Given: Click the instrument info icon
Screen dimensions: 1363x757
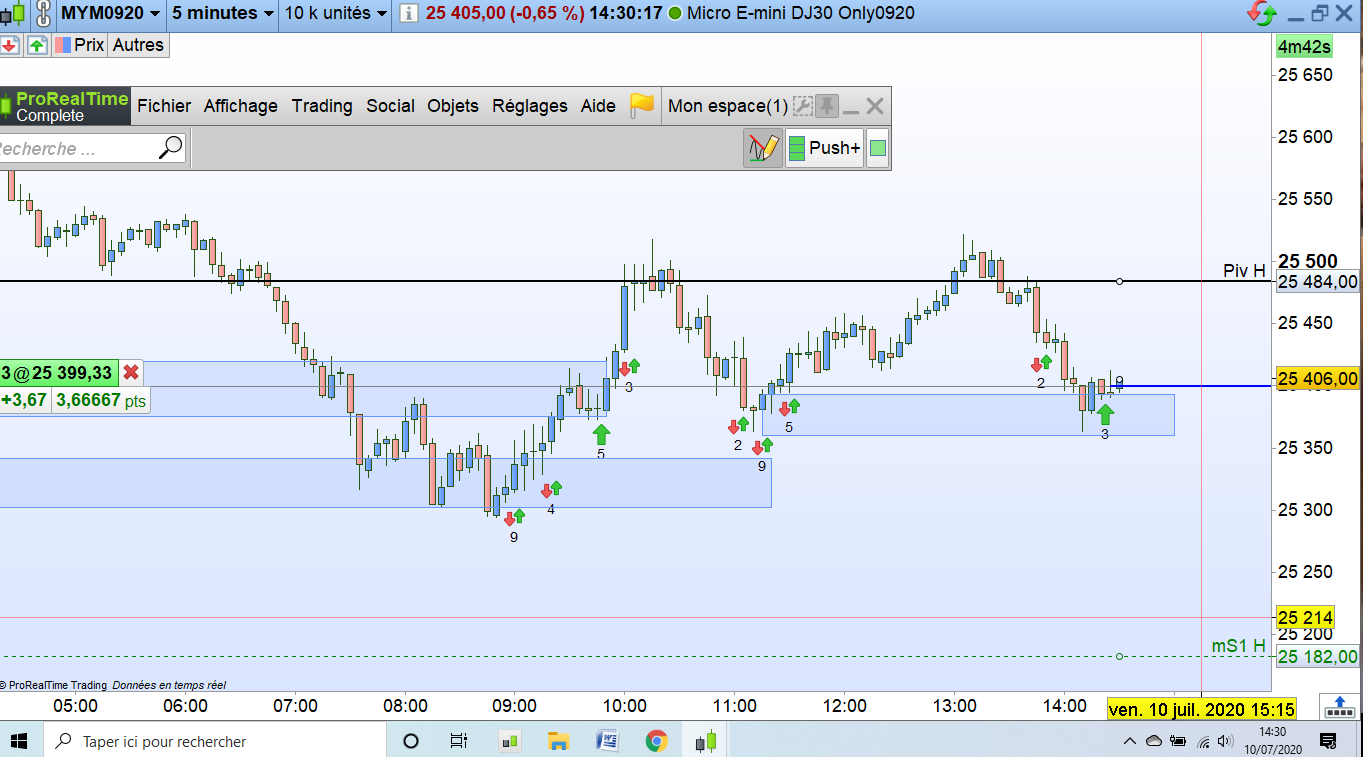Looking at the screenshot, I should tap(409, 14).
